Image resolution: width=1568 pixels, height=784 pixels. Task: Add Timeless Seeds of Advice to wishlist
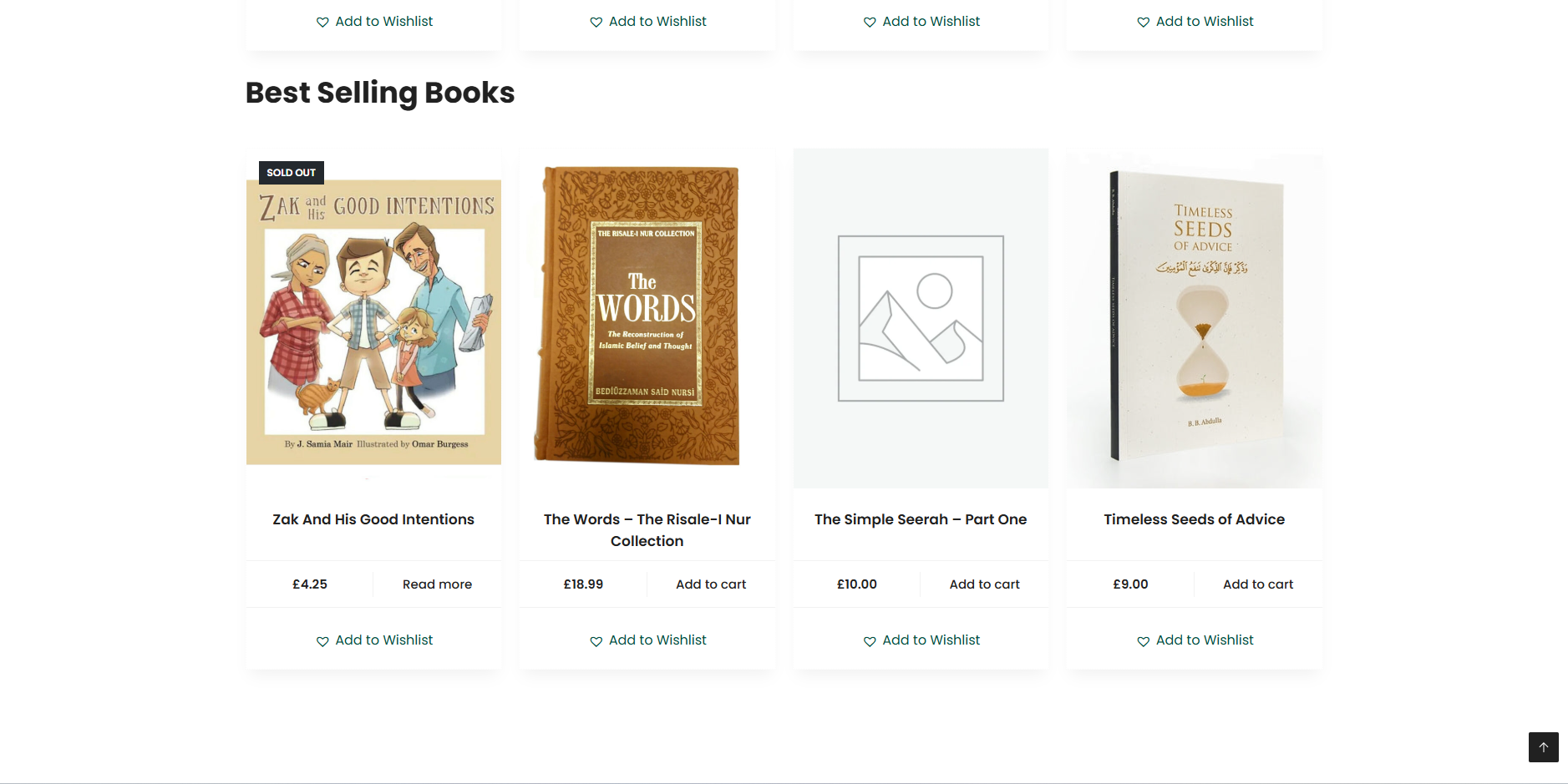[1195, 640]
